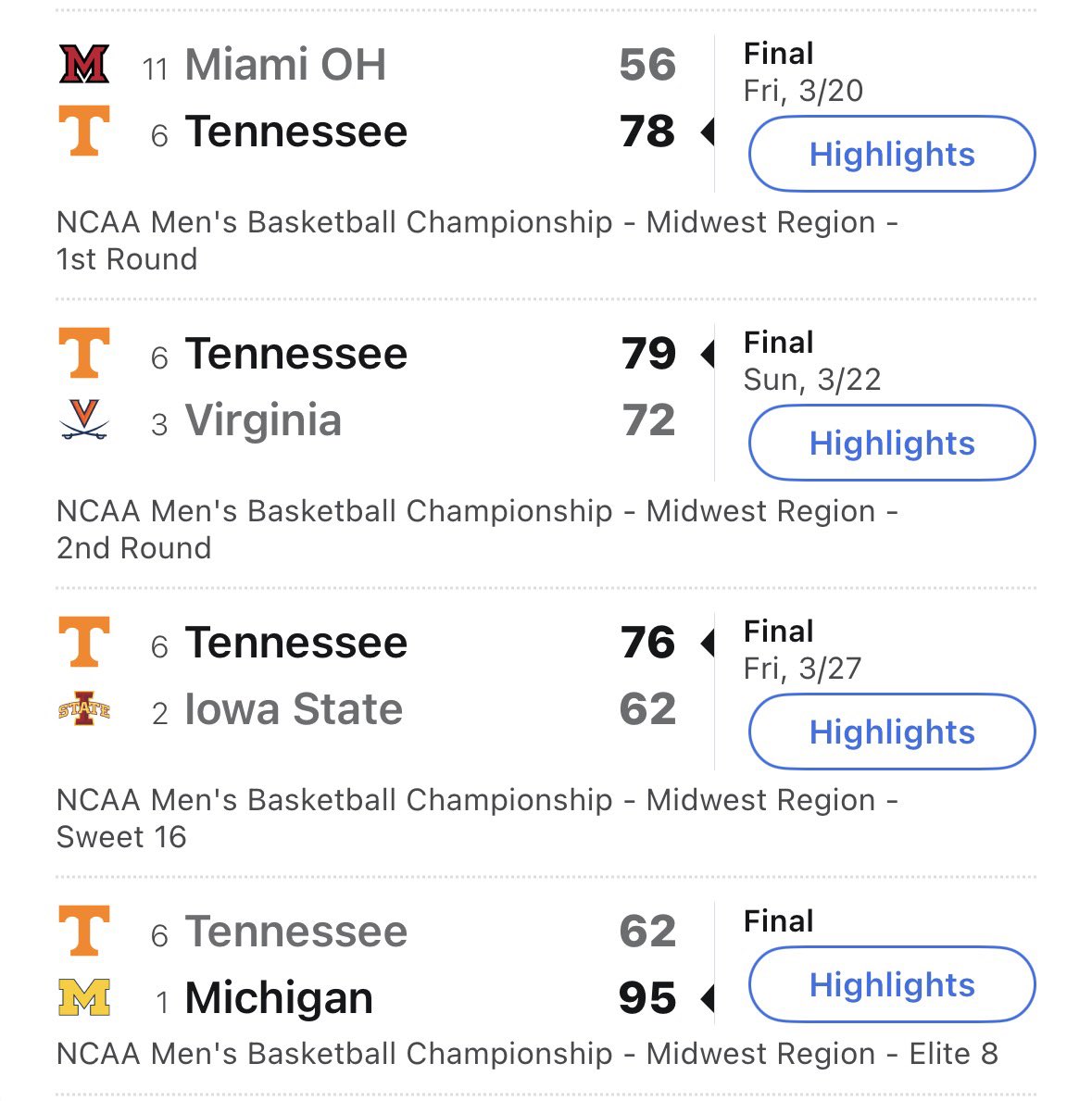Screen dimensions: 1092x1101
Task: Click Michigan's winning score of 95
Action: tap(647, 998)
